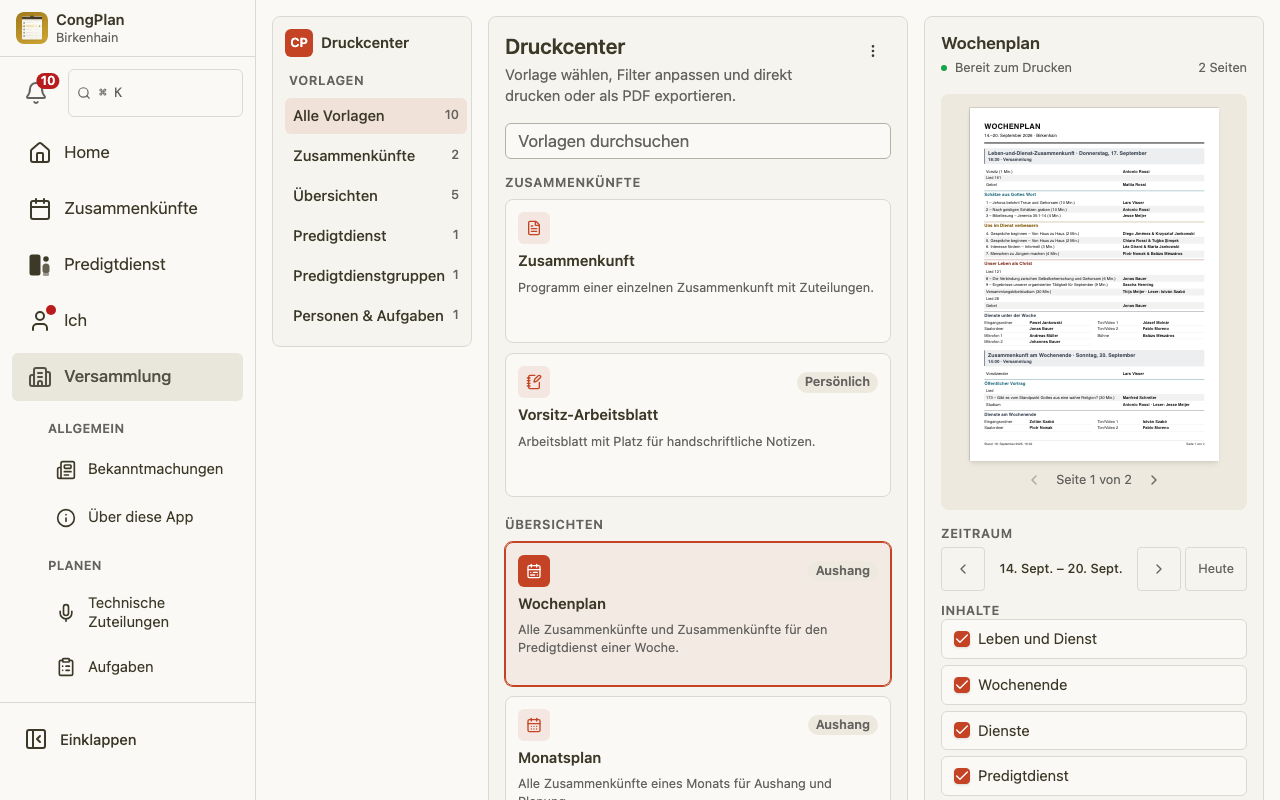
Task: Click the Einklappen sidebar collapse icon
Action: (36, 739)
